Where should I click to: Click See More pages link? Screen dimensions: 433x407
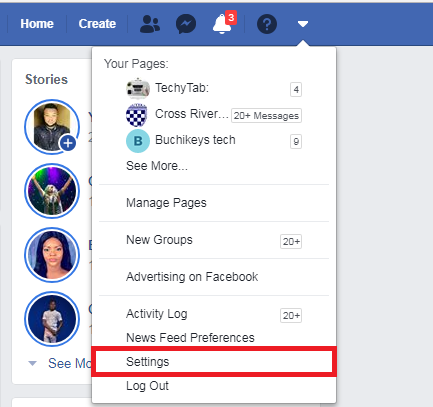point(157,166)
